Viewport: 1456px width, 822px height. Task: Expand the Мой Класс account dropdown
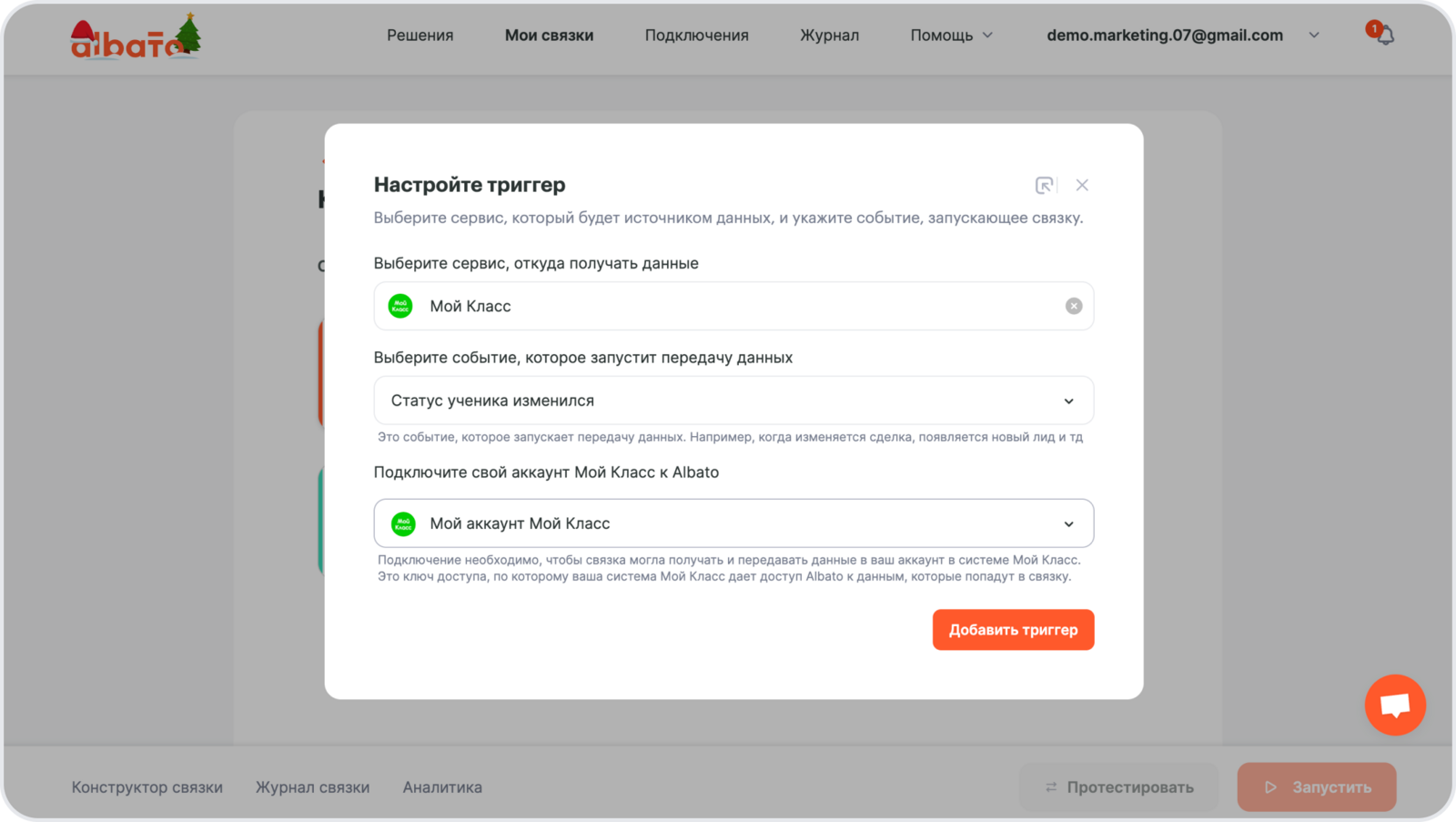pyautogui.click(x=1068, y=523)
